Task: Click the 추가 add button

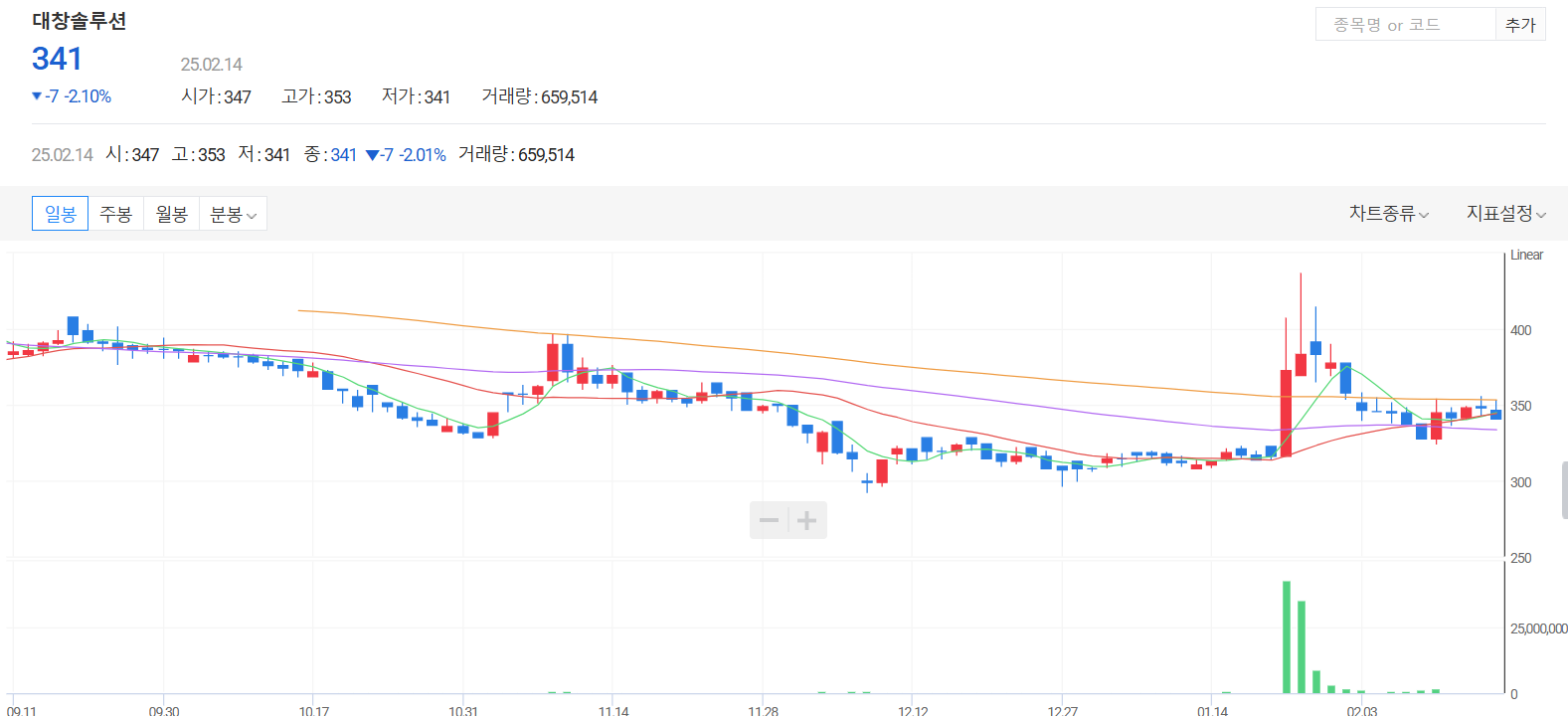Action: (1520, 25)
